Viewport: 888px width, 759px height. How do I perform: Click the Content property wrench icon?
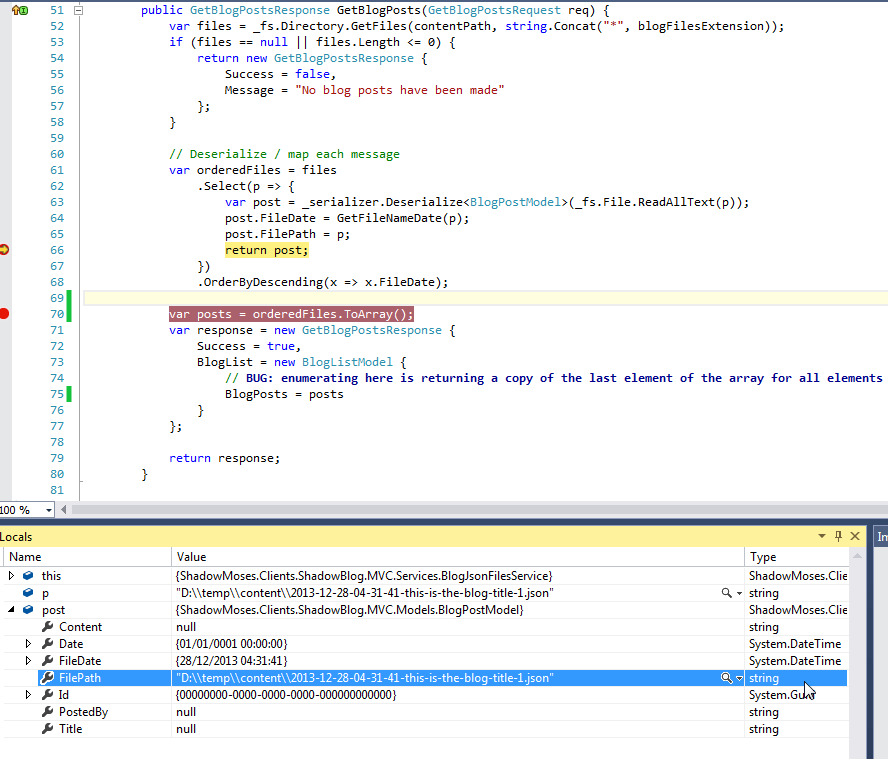(48, 626)
